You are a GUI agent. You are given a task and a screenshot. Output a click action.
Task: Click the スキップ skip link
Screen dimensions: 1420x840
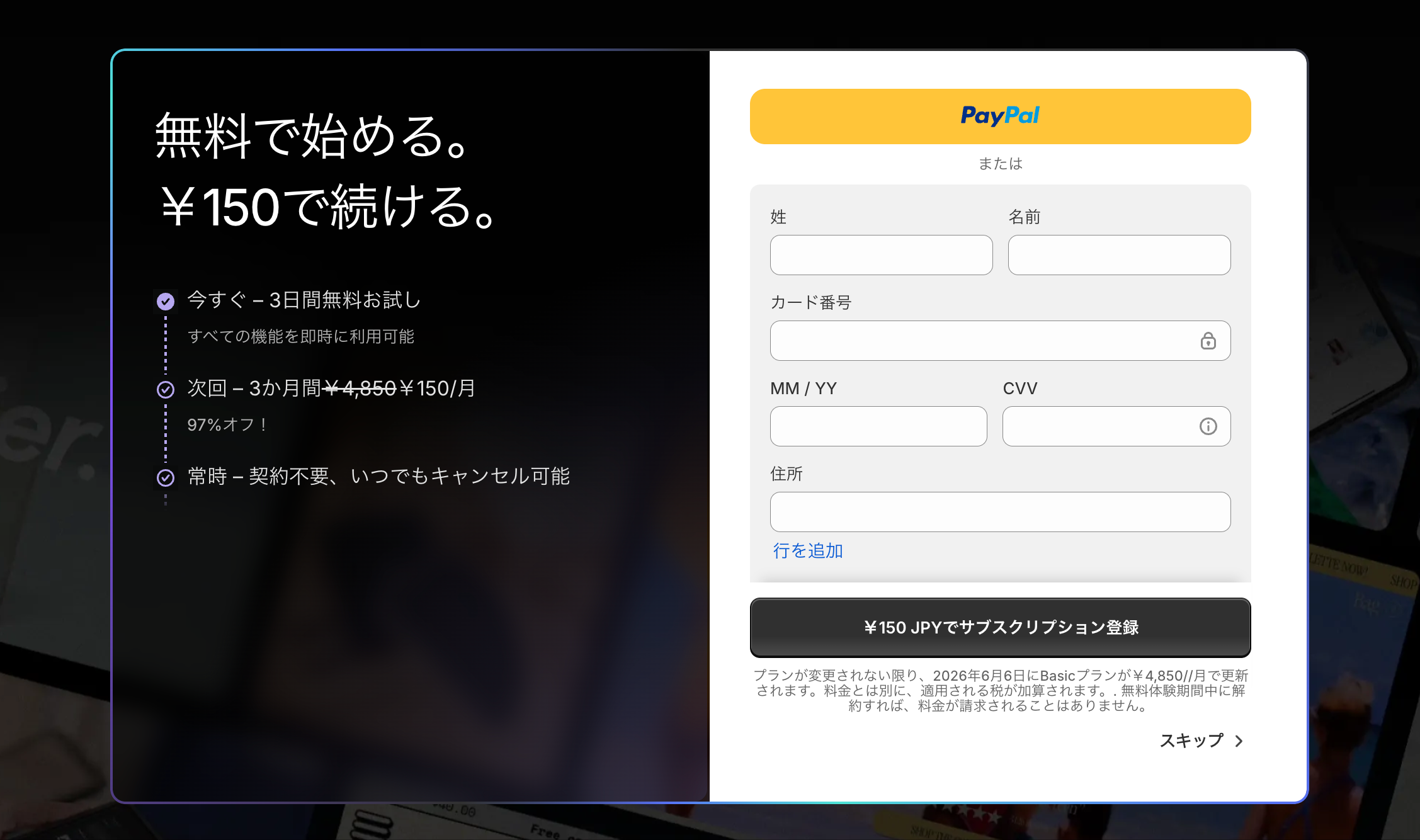(x=1191, y=741)
